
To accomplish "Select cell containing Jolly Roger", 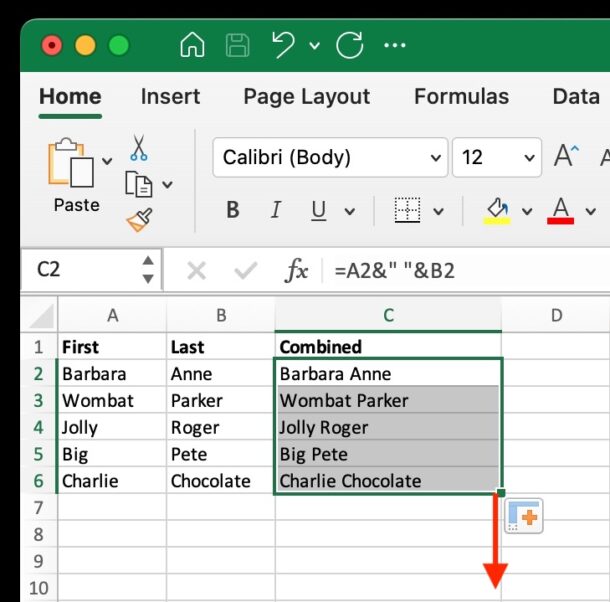I will point(388,427).
